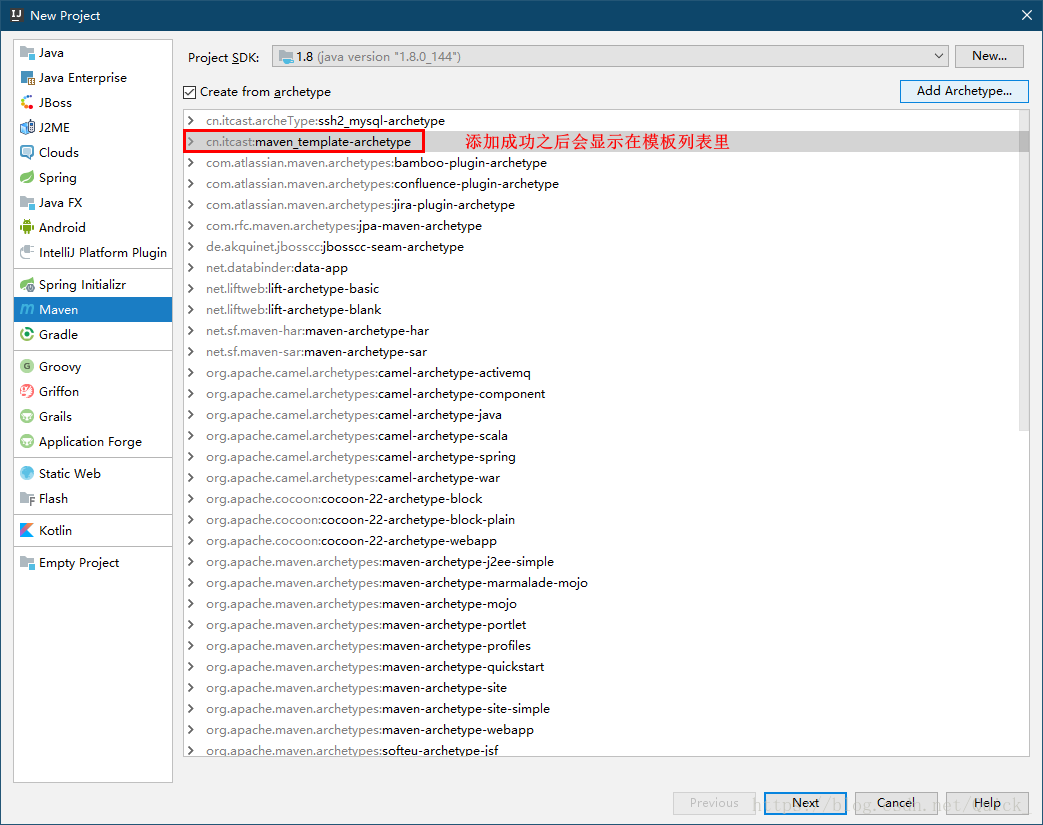This screenshot has width=1043, height=825.
Task: Open the Project SDK dropdown
Action: point(939,57)
